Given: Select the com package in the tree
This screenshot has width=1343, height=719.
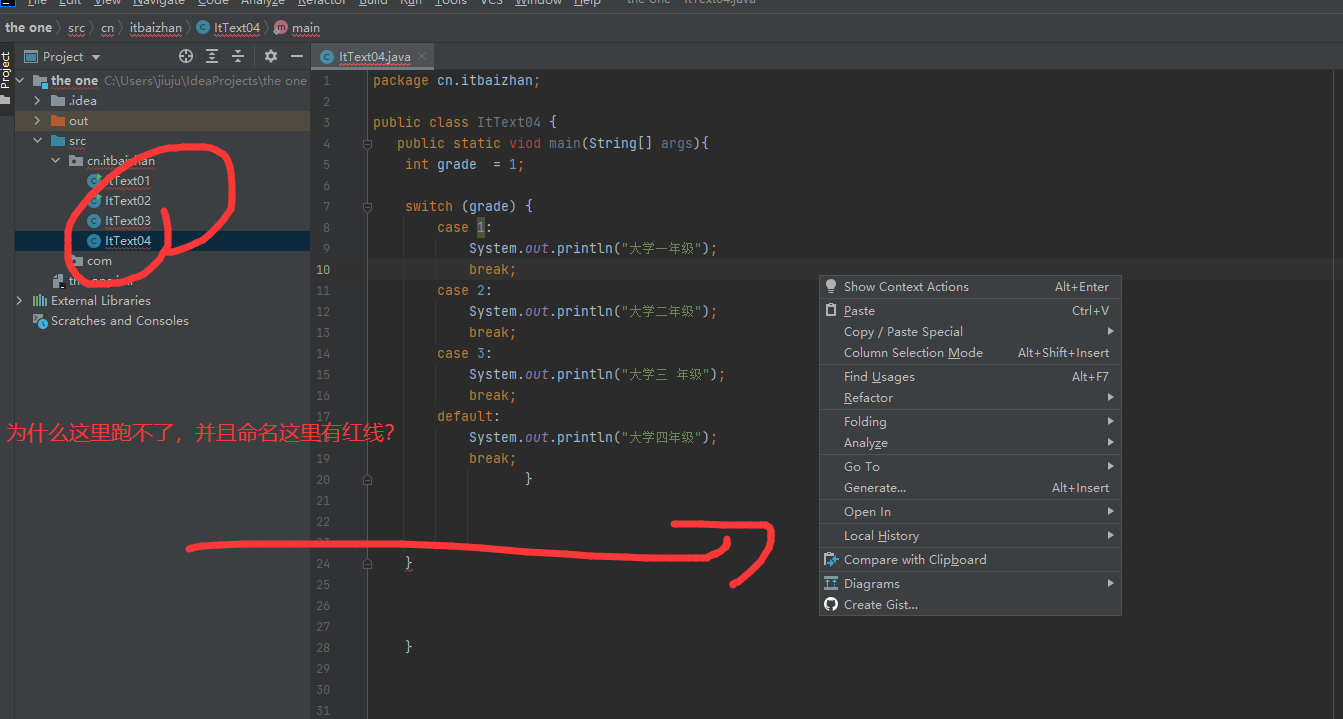Looking at the screenshot, I should click(100, 261).
